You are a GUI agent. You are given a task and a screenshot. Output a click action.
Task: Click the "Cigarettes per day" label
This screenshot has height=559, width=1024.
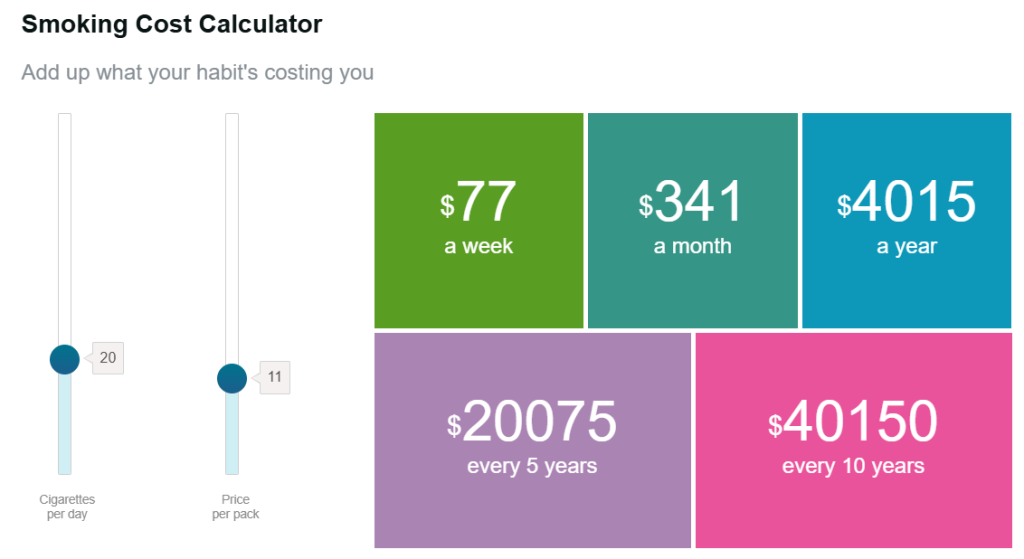pyautogui.click(x=67, y=507)
